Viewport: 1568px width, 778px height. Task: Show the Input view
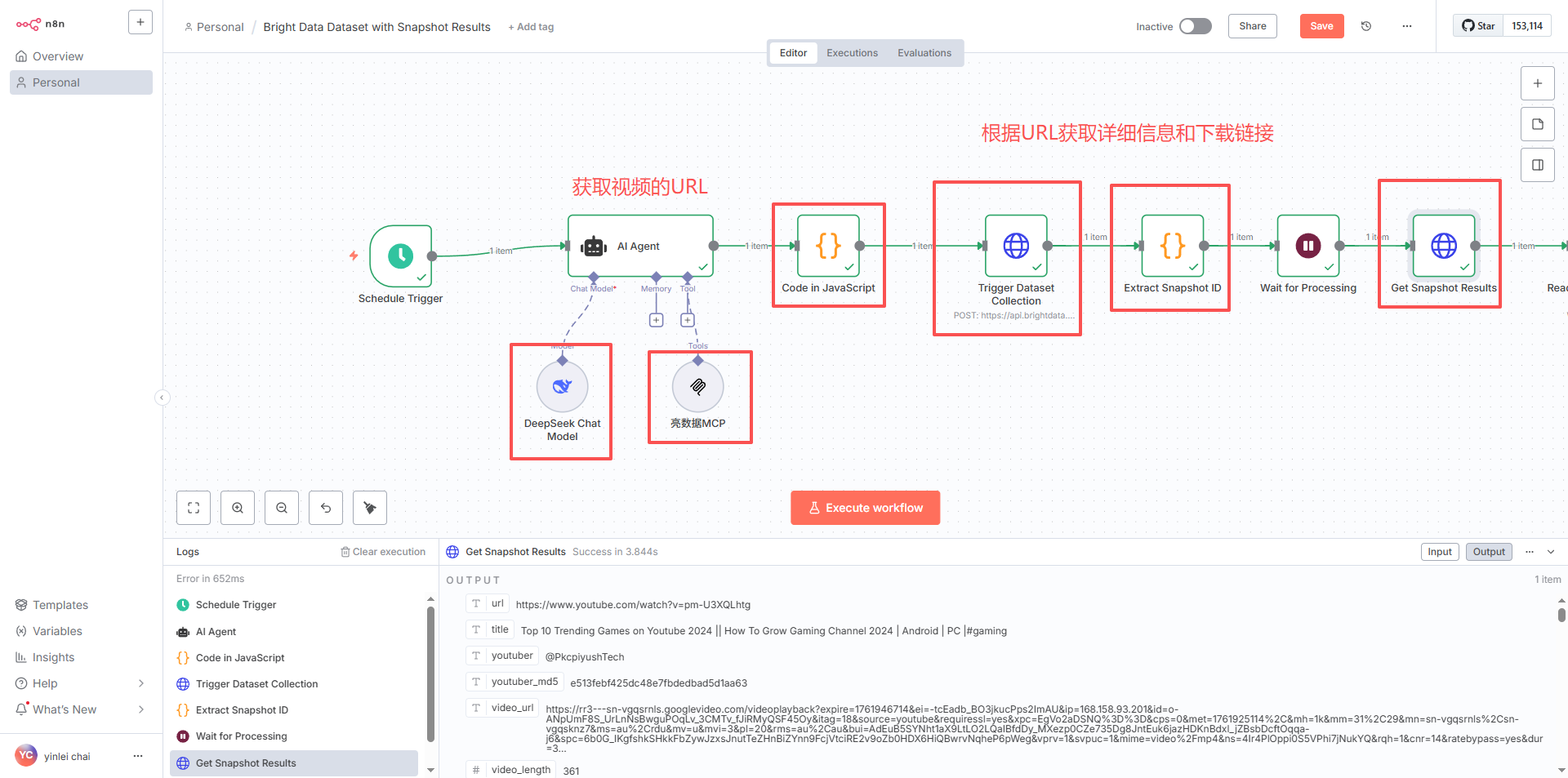(1440, 552)
